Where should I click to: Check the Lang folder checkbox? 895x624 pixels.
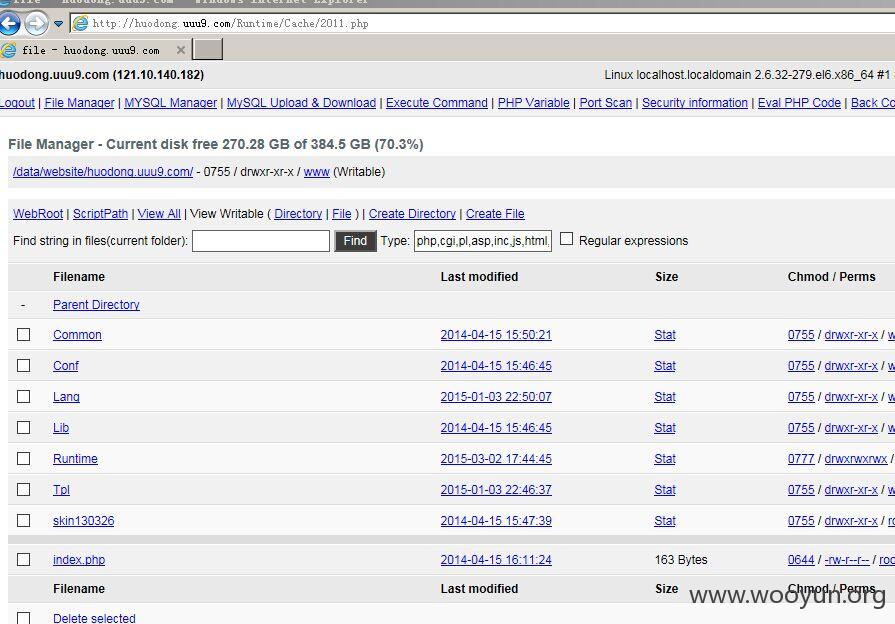(23, 396)
